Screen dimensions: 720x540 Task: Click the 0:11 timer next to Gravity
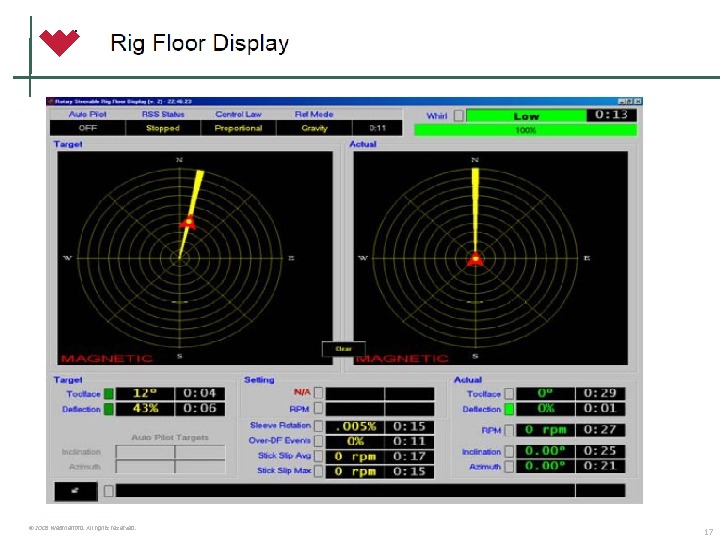[x=377, y=128]
